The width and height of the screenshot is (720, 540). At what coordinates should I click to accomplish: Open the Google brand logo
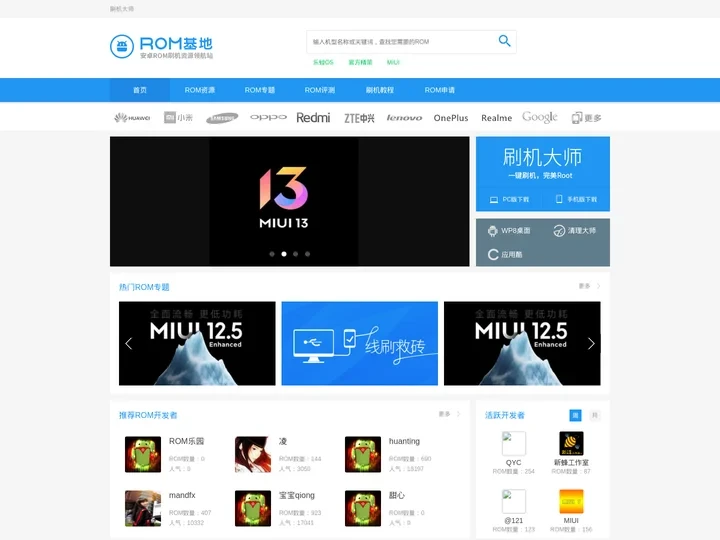(540, 118)
